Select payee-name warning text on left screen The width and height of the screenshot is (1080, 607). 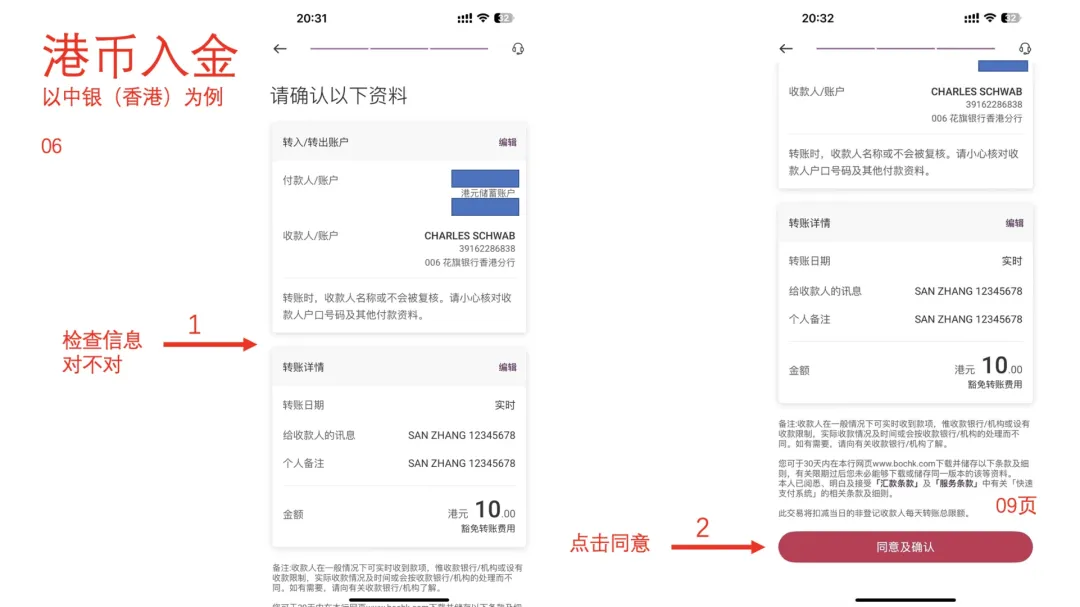[x=397, y=307]
